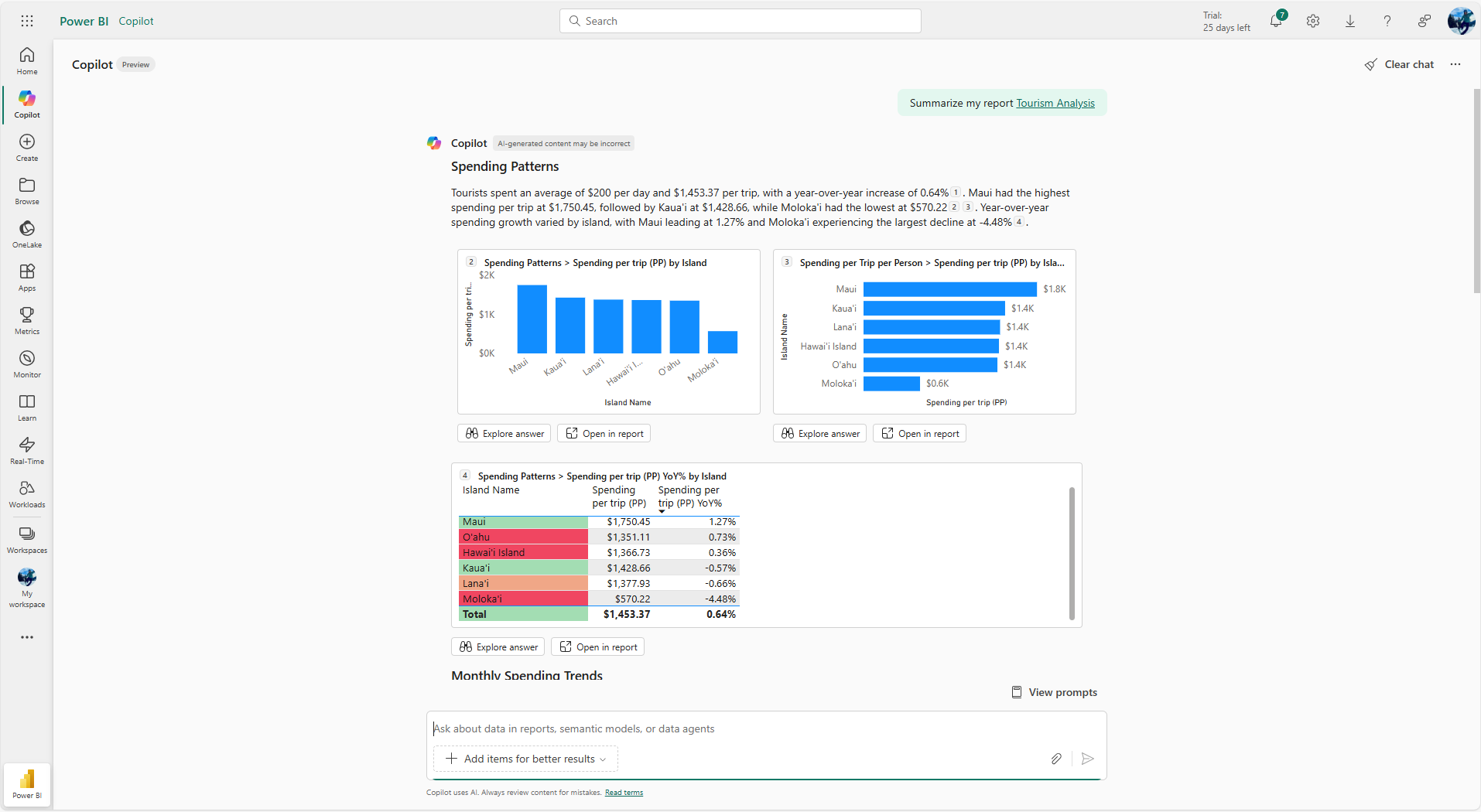Open Workspaces in left navigation
This screenshot has width=1481, height=812.
27,539
